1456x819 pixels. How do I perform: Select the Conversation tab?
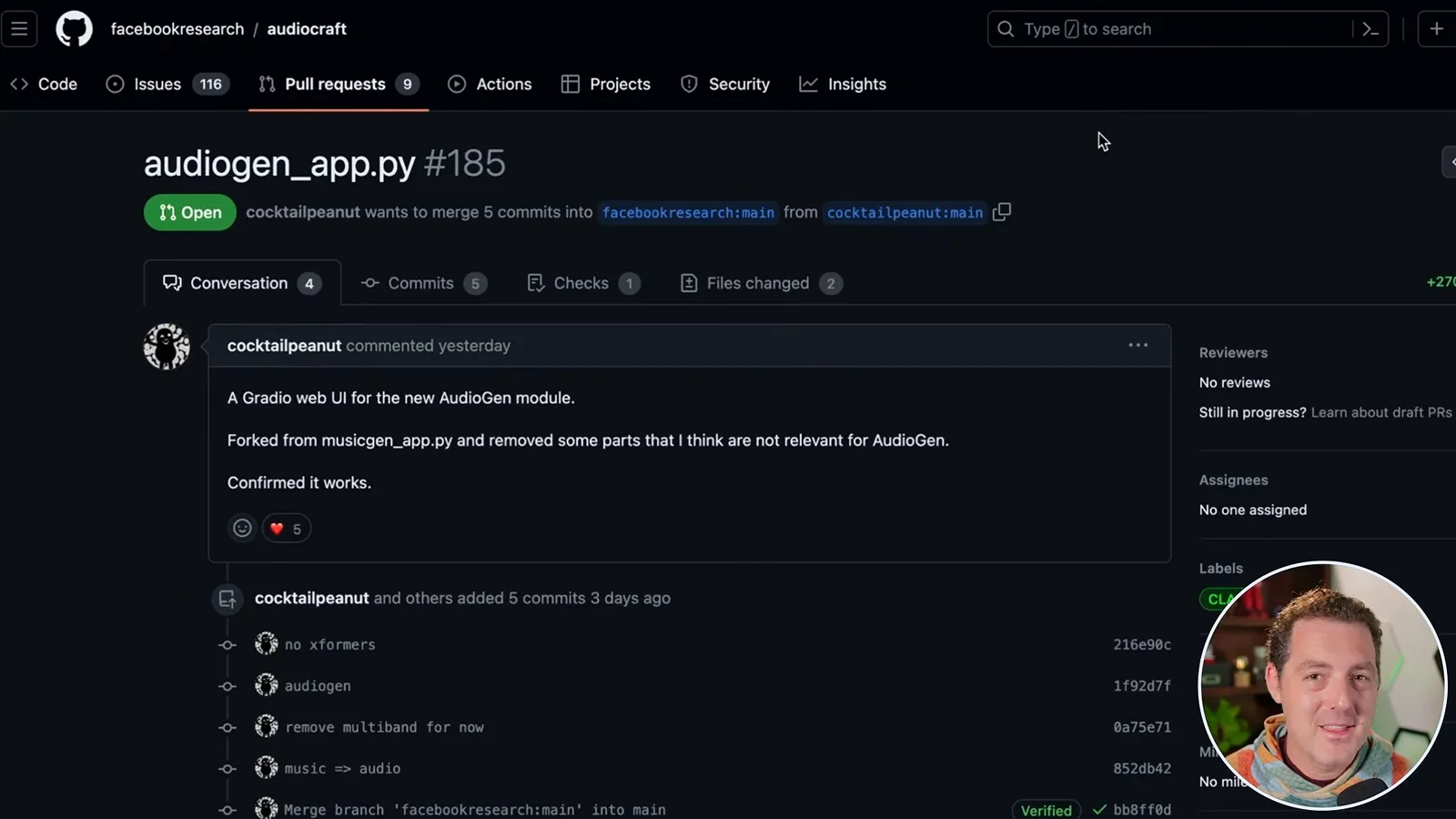pos(242,283)
